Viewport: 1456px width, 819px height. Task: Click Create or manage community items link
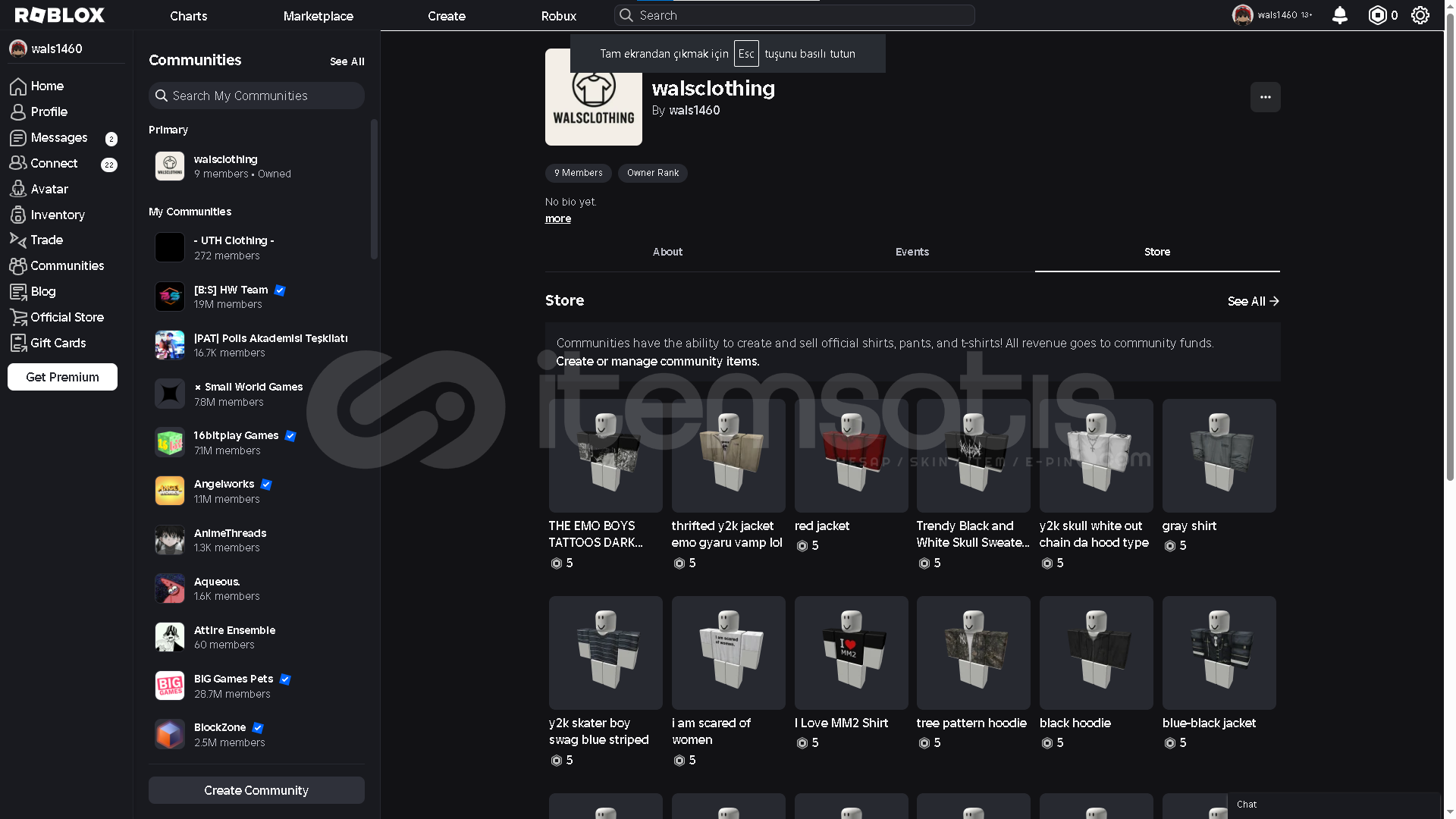tap(657, 361)
